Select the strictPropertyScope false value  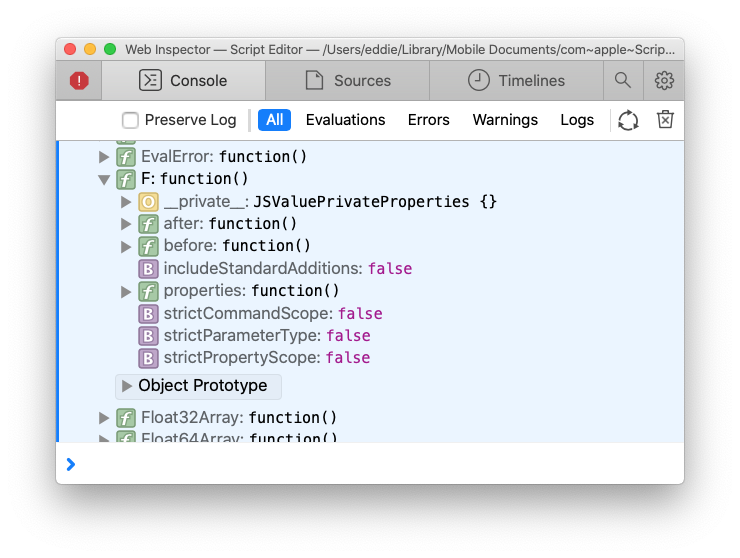click(x=348, y=358)
